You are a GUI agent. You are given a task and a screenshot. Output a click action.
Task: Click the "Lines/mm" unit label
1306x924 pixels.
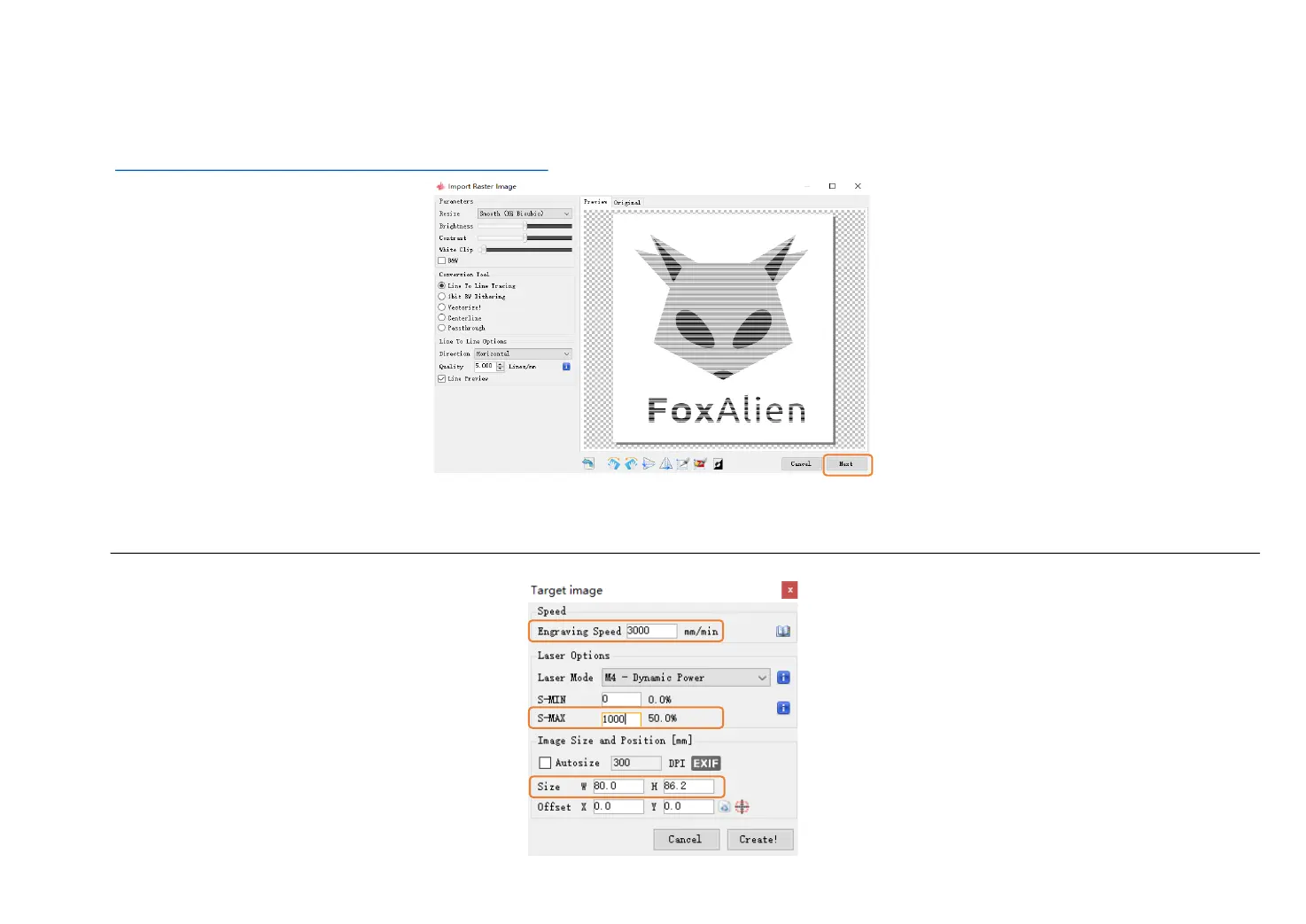point(522,367)
